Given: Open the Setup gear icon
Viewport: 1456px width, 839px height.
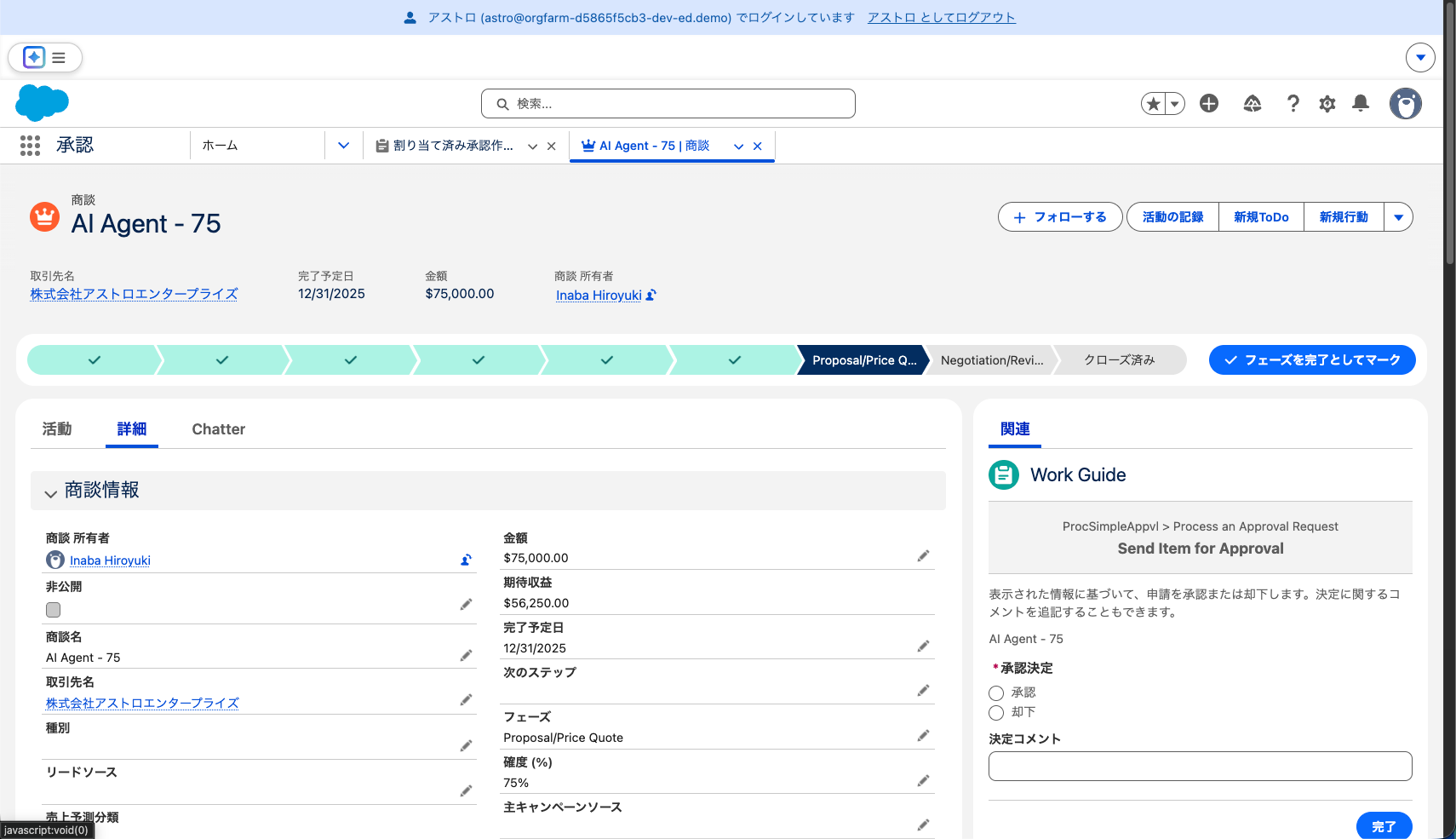Looking at the screenshot, I should pyautogui.click(x=1327, y=104).
